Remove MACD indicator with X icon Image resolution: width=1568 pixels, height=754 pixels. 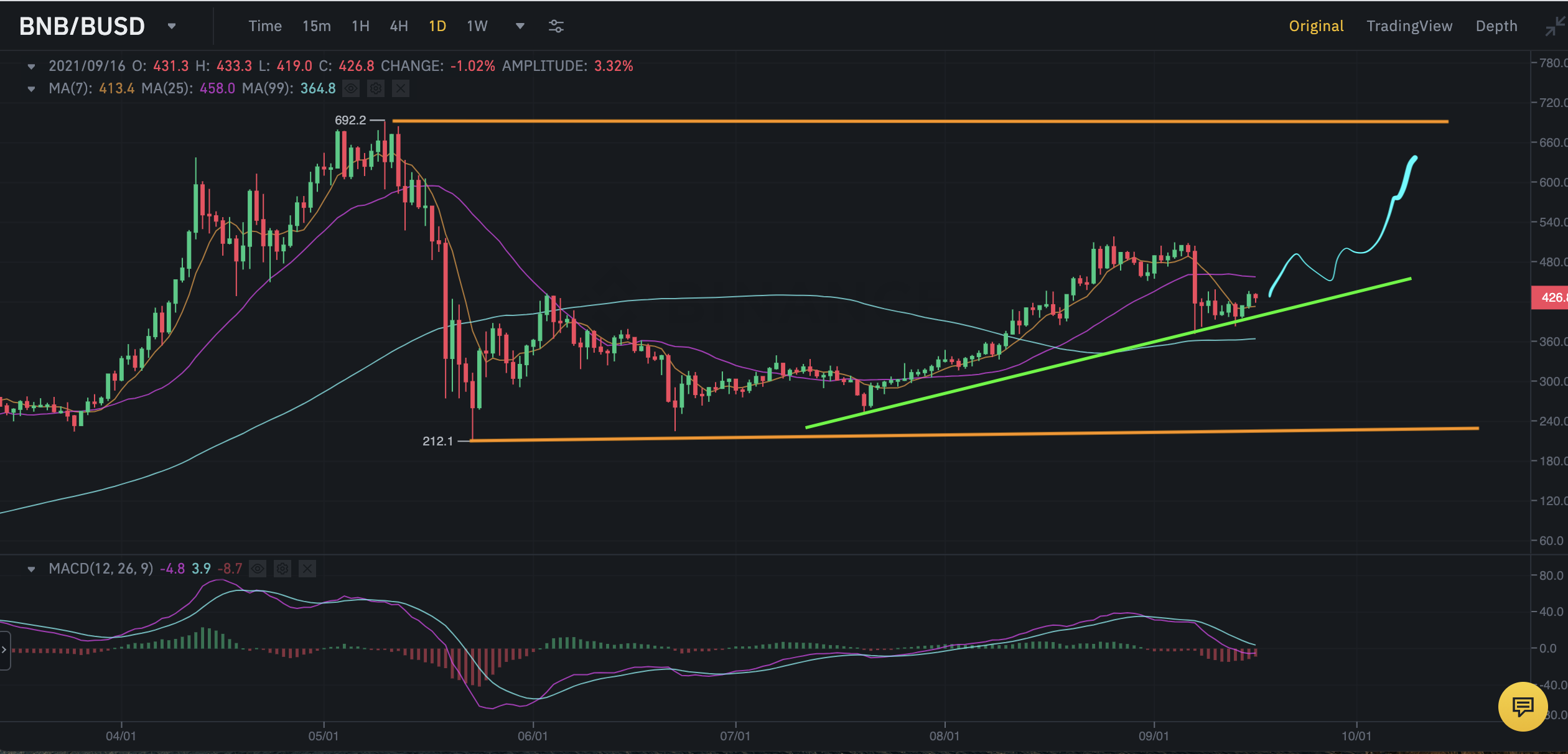(x=307, y=569)
